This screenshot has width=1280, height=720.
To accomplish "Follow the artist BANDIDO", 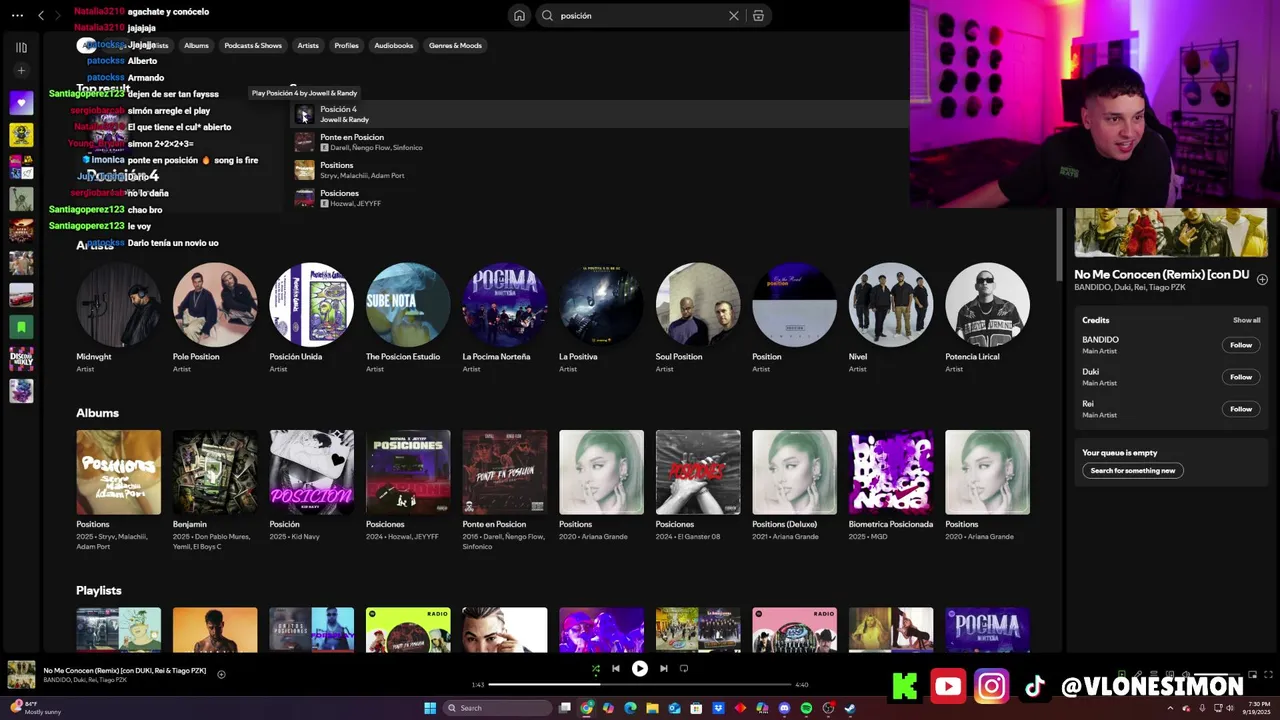I will point(1241,345).
